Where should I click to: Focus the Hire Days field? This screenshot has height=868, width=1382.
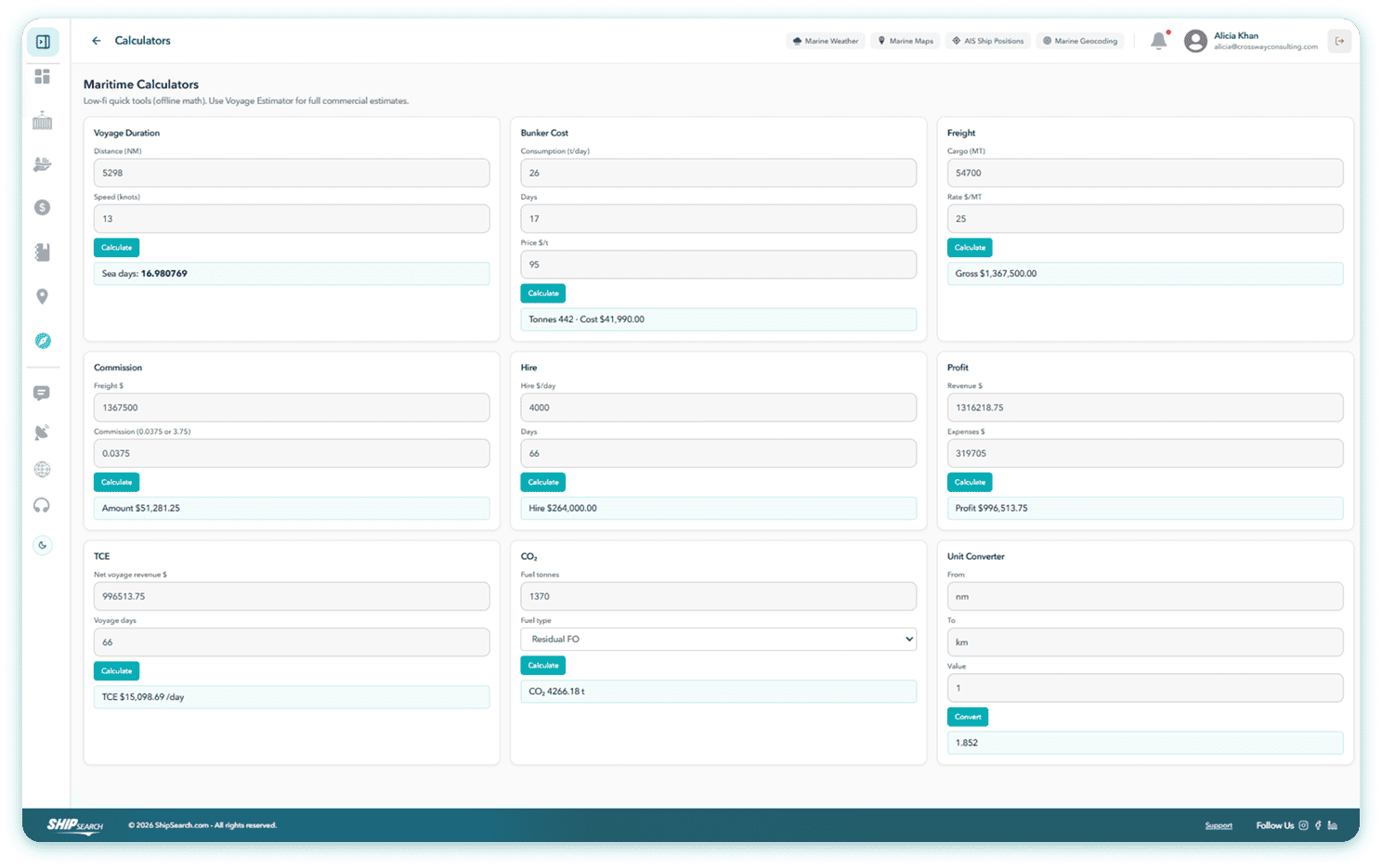point(718,454)
